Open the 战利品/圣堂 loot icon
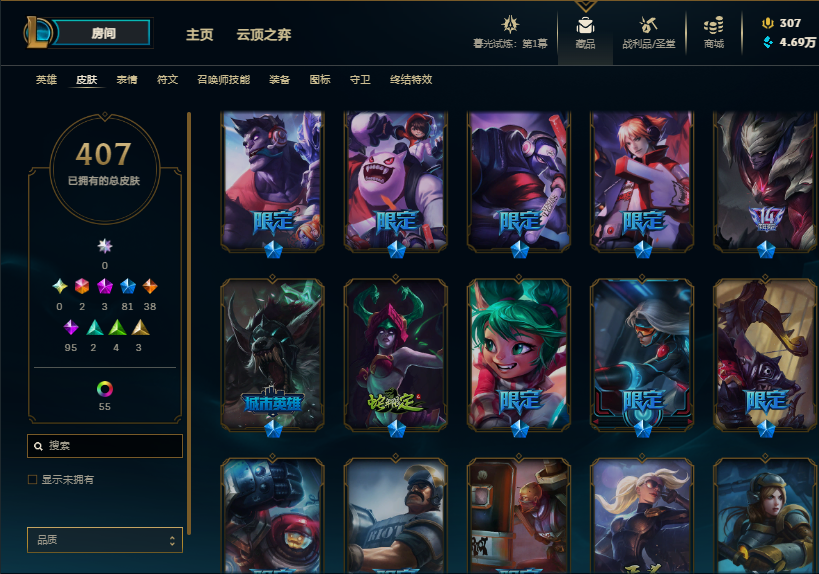Image resolution: width=819 pixels, height=574 pixels. pyautogui.click(x=648, y=25)
